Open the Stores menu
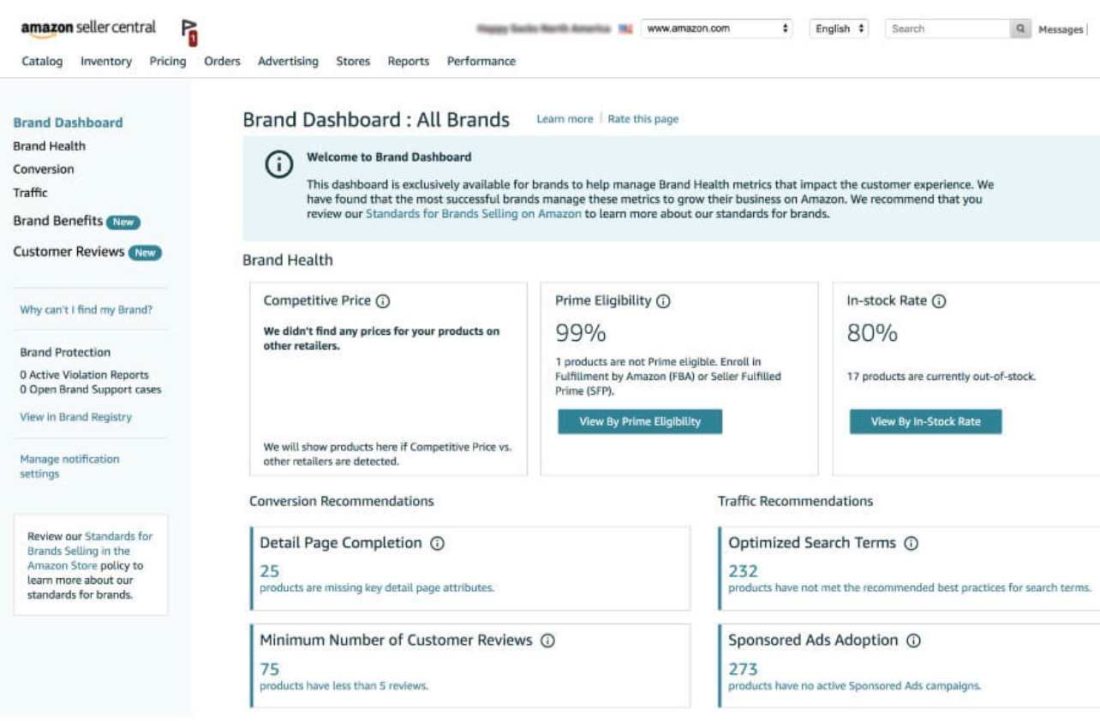This screenshot has width=1100, height=721. tap(353, 61)
